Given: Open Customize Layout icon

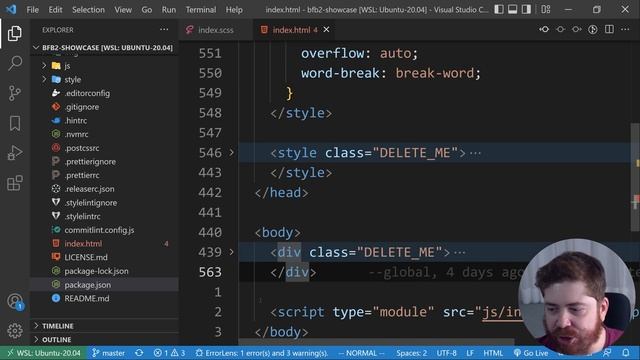Looking at the screenshot, I should click(546, 9).
